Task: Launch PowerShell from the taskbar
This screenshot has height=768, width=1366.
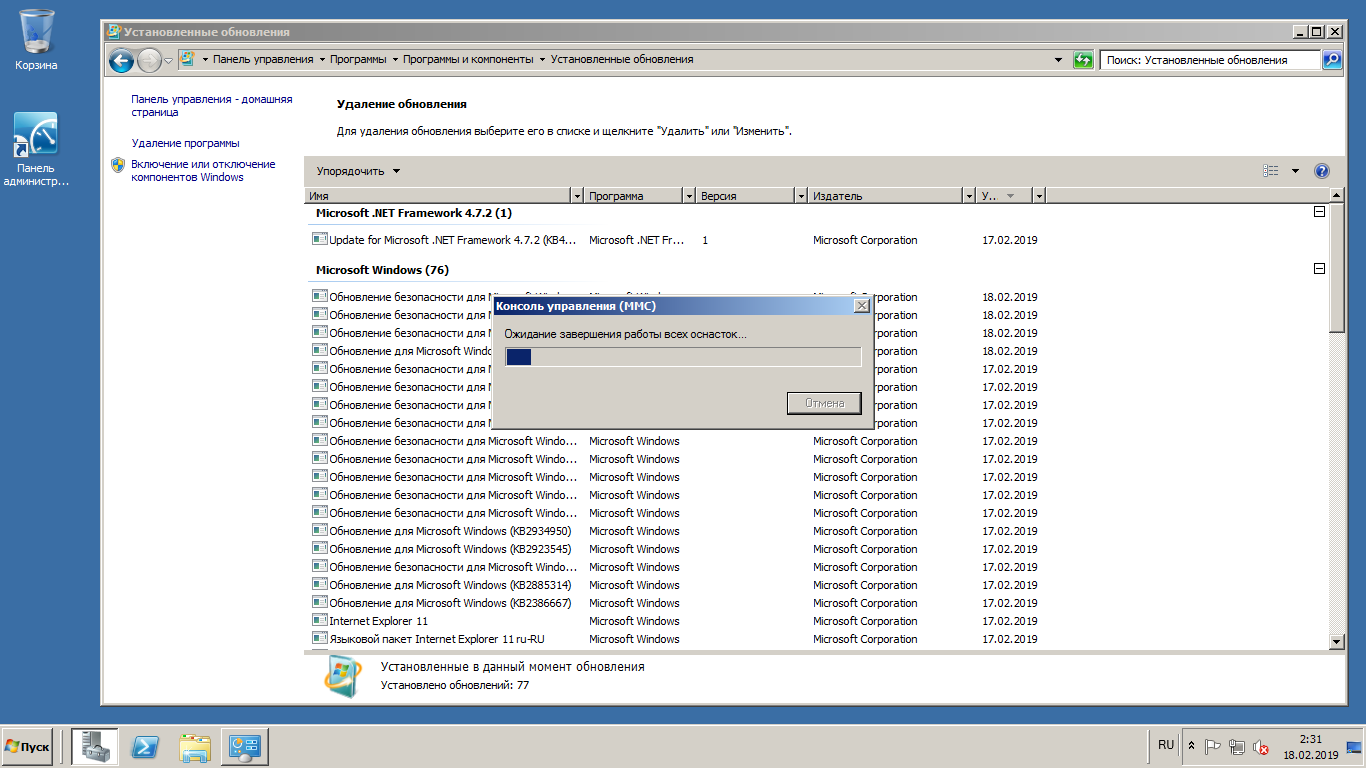Action: (145, 747)
